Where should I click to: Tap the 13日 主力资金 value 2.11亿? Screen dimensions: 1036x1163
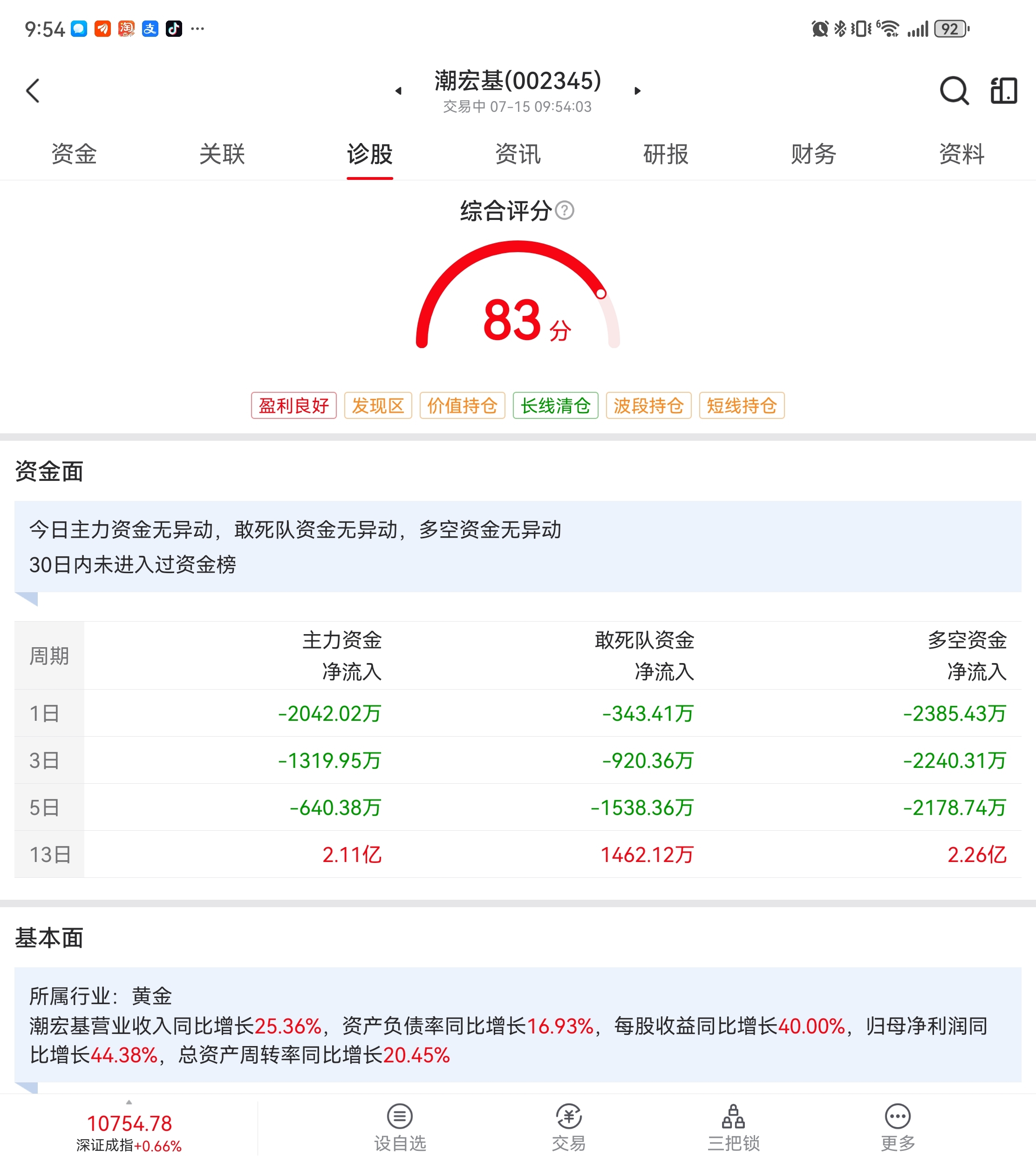352,855
